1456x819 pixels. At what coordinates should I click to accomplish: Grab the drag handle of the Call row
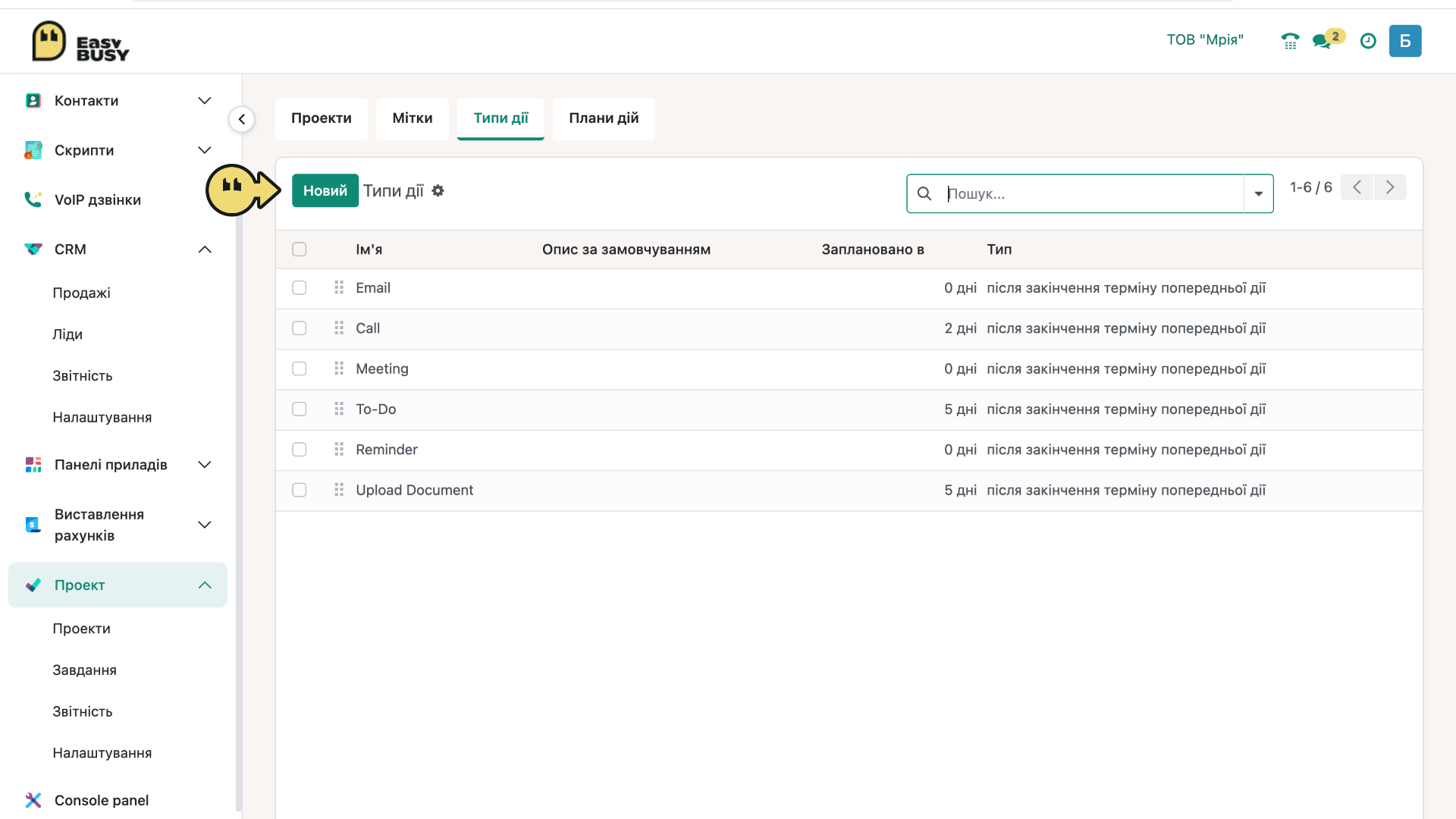(339, 328)
